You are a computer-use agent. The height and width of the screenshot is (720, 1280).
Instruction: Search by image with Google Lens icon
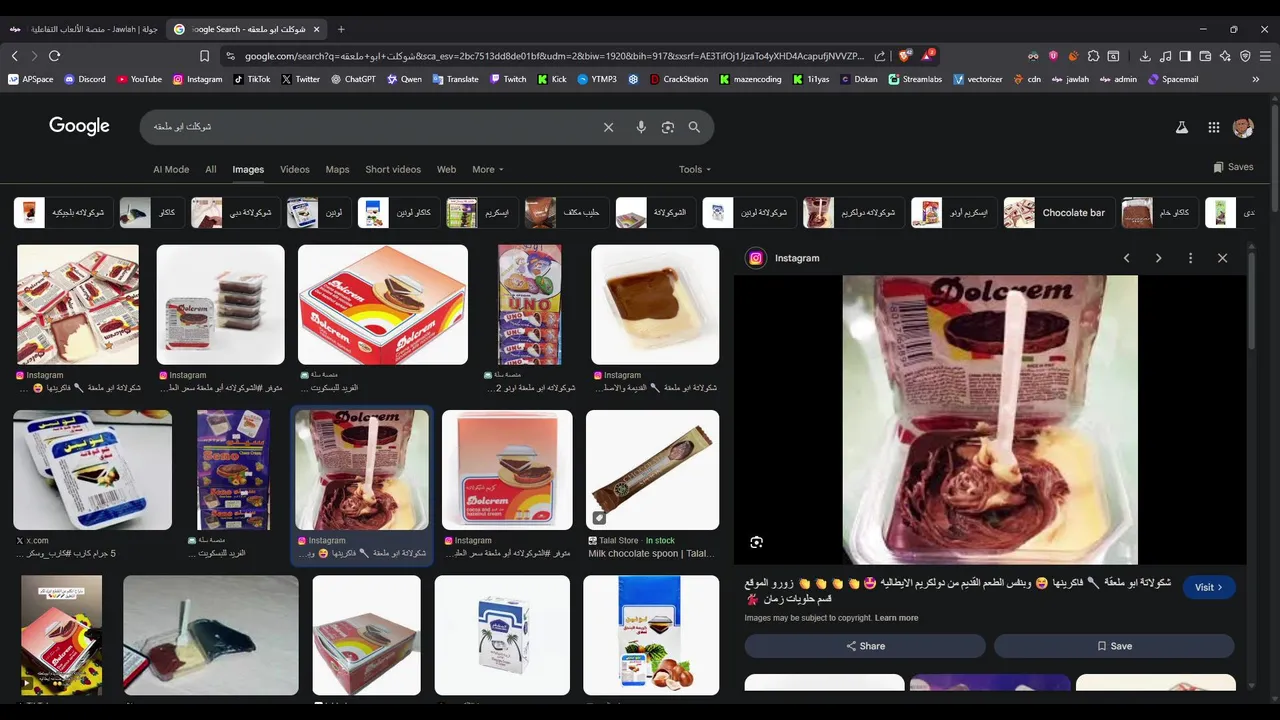click(x=668, y=127)
